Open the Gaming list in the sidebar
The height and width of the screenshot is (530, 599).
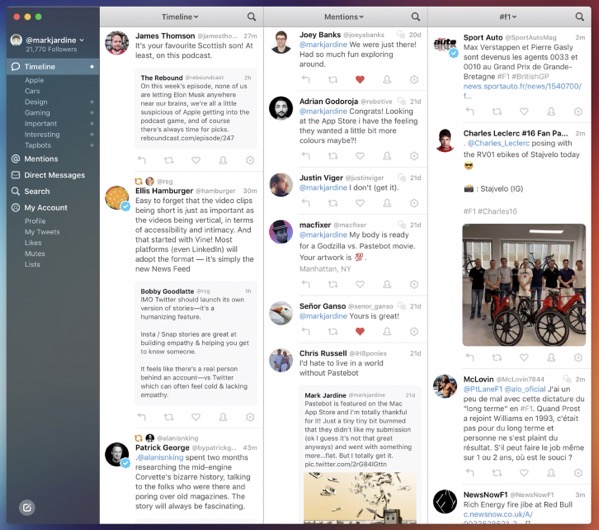pos(37,113)
